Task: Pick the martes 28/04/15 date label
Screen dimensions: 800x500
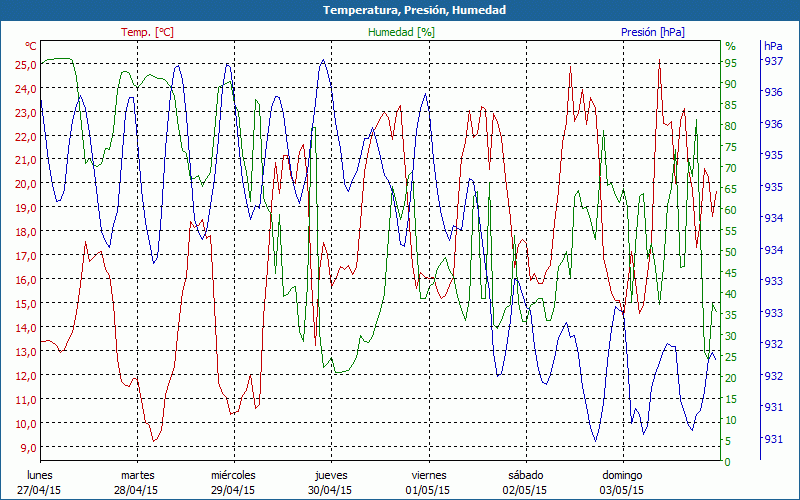Action: [137, 483]
